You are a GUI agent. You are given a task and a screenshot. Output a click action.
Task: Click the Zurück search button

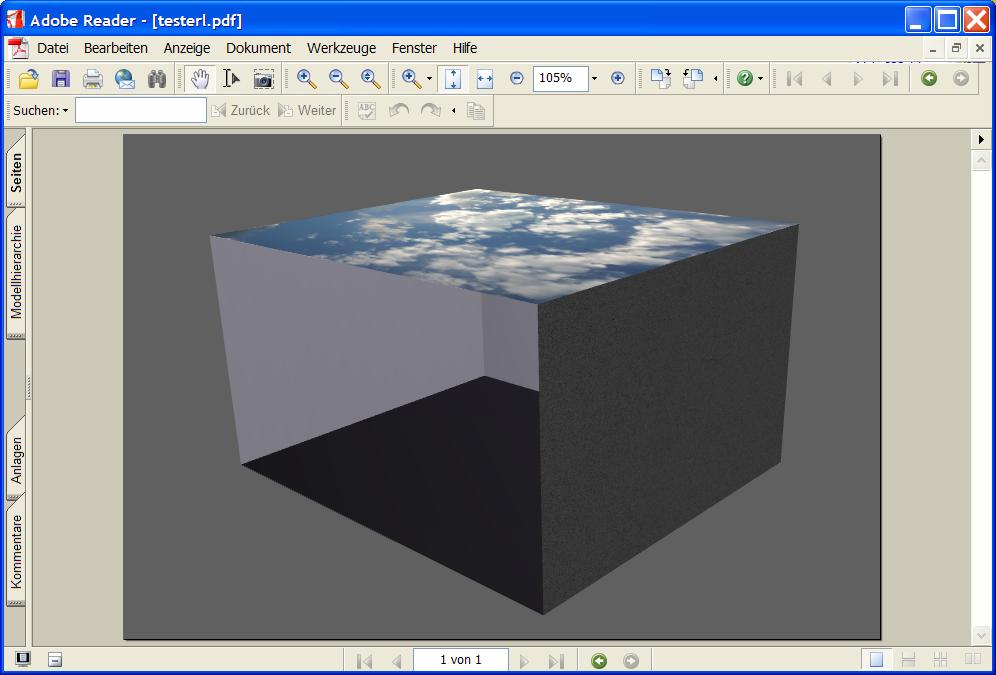pyautogui.click(x=241, y=110)
